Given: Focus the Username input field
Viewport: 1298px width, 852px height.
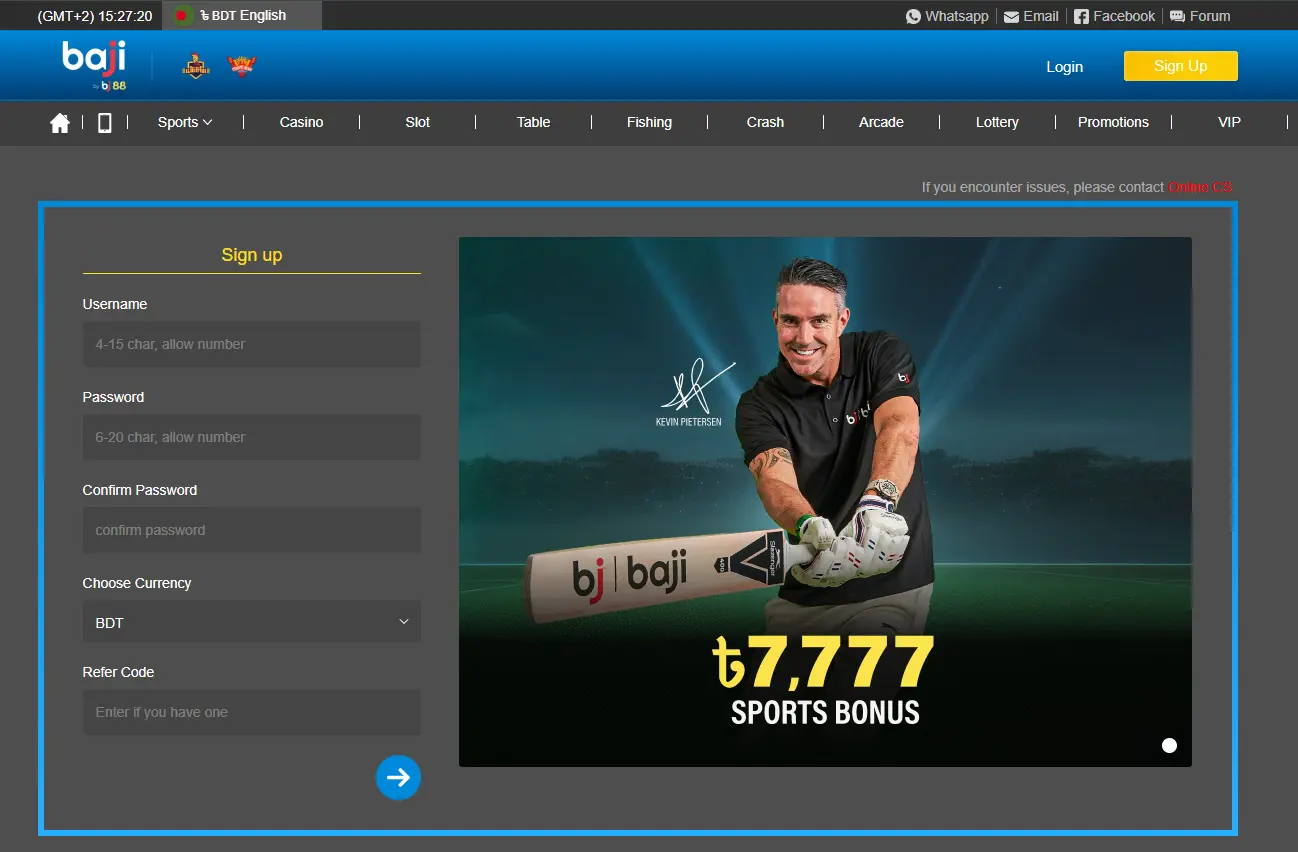Looking at the screenshot, I should coord(251,344).
